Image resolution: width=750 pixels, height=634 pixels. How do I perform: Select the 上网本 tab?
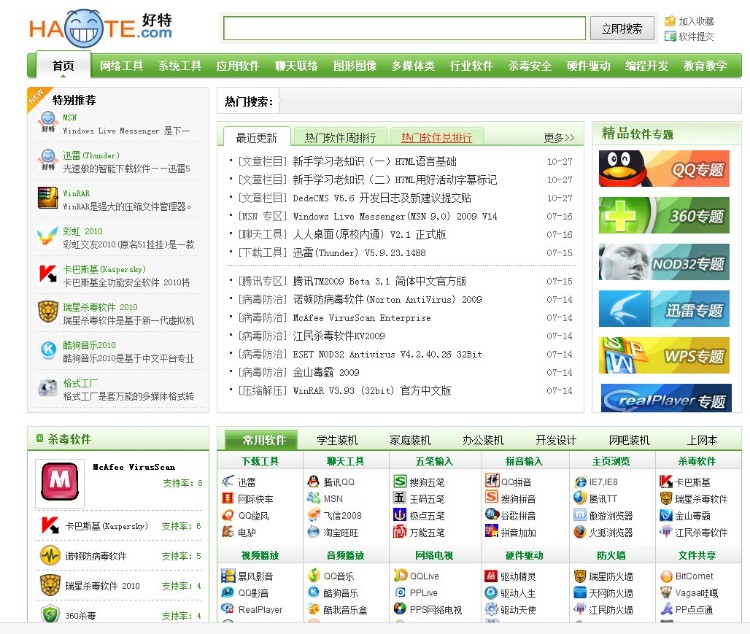[702, 439]
